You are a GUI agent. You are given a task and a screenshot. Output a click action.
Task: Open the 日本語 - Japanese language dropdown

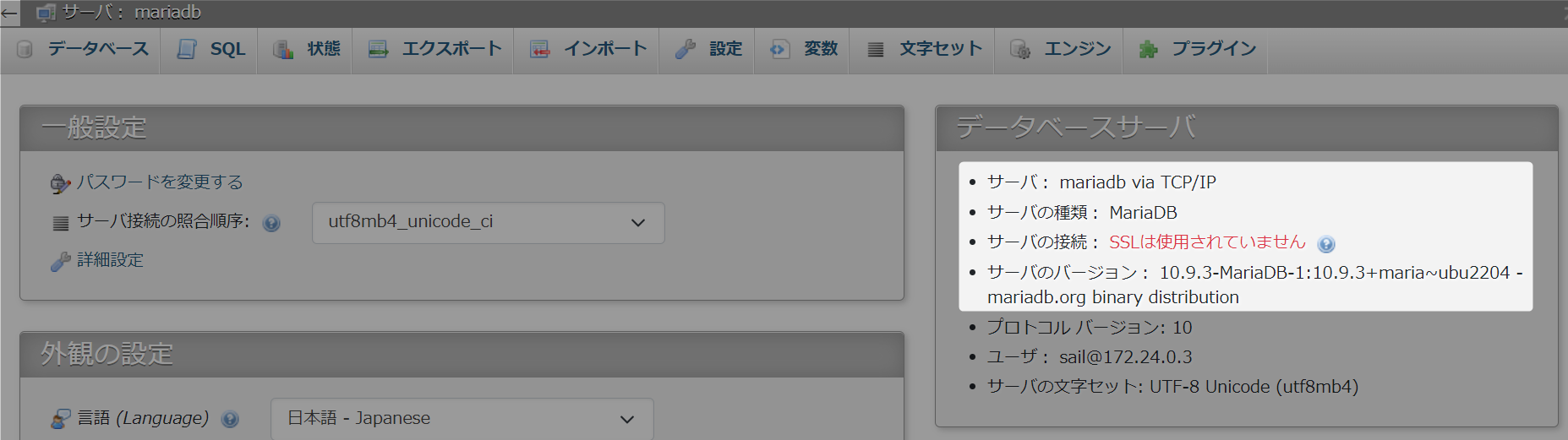click(462, 419)
